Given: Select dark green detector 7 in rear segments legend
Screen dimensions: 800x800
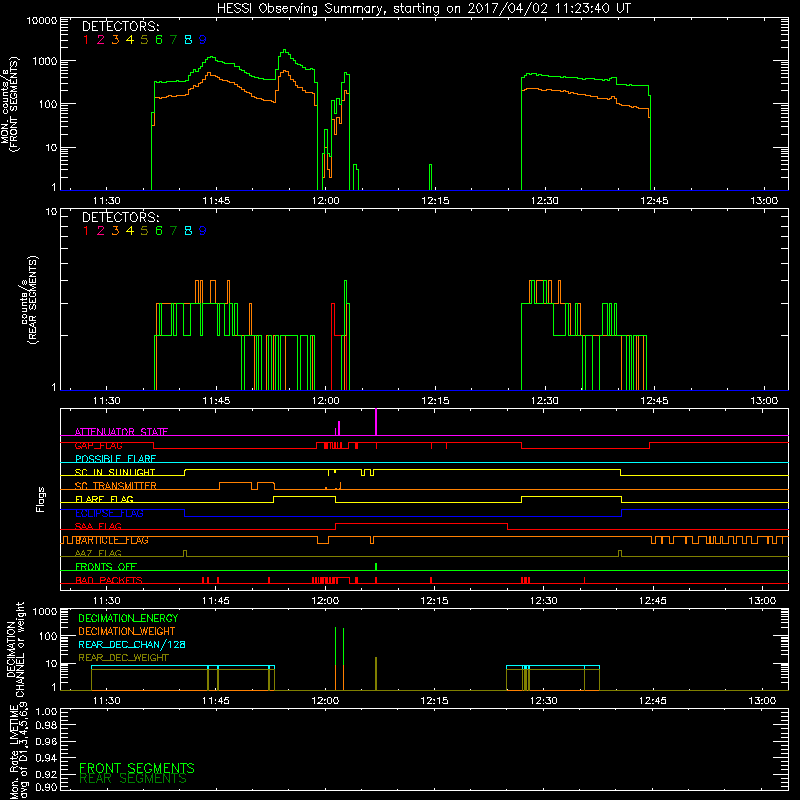Looking at the screenshot, I should [x=173, y=231].
